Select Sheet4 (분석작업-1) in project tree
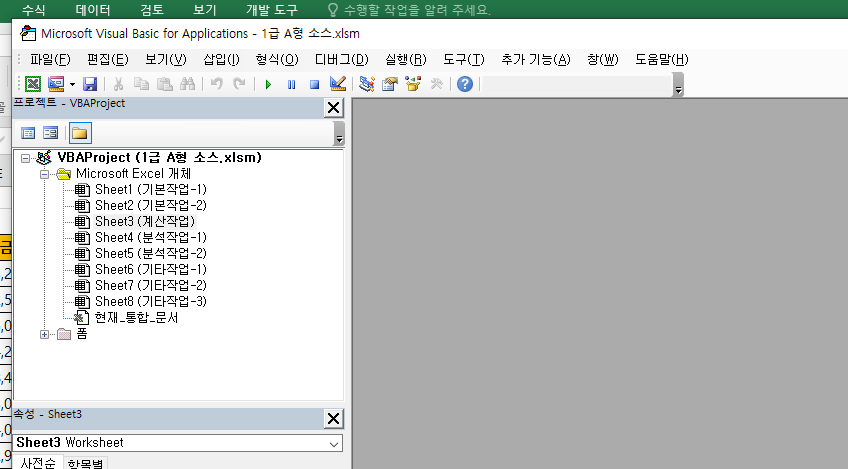The width and height of the screenshot is (848, 469). 151,237
